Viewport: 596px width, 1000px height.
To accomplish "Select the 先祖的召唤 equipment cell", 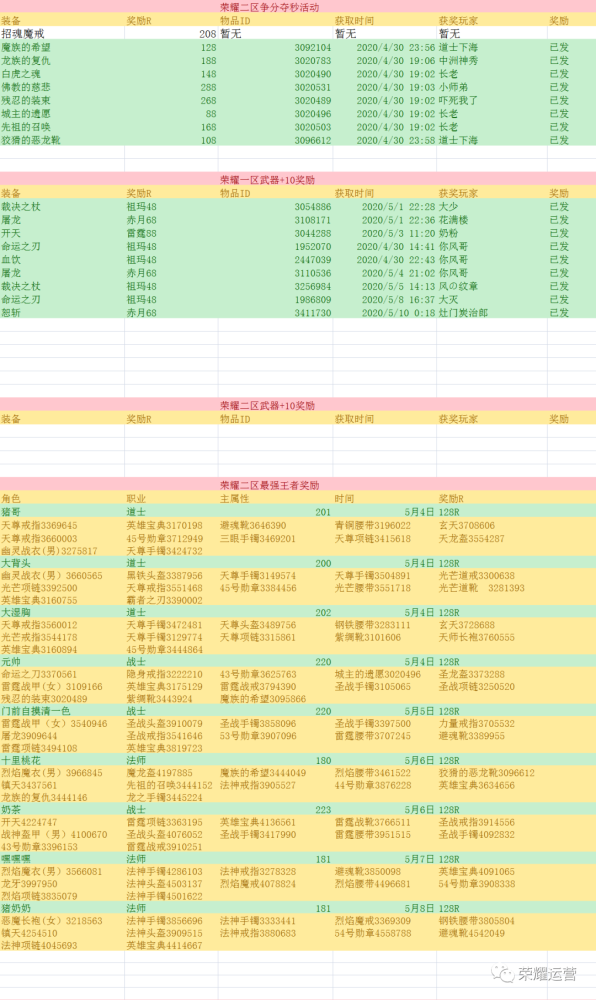I will click(26, 127).
